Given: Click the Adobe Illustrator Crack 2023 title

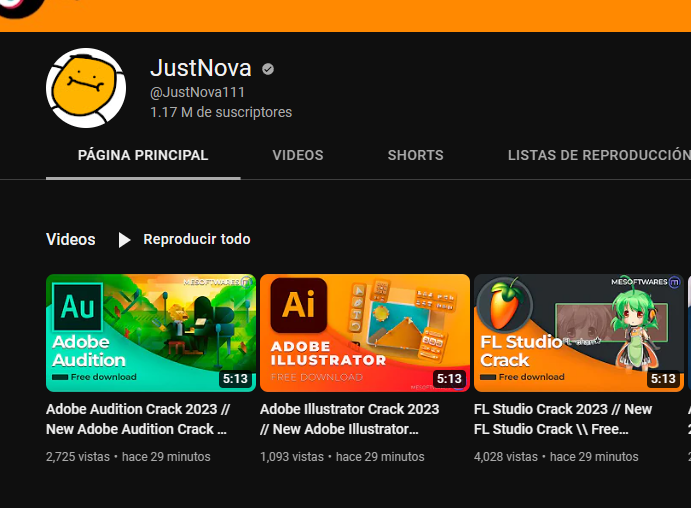Looking at the screenshot, I should coord(349,419).
